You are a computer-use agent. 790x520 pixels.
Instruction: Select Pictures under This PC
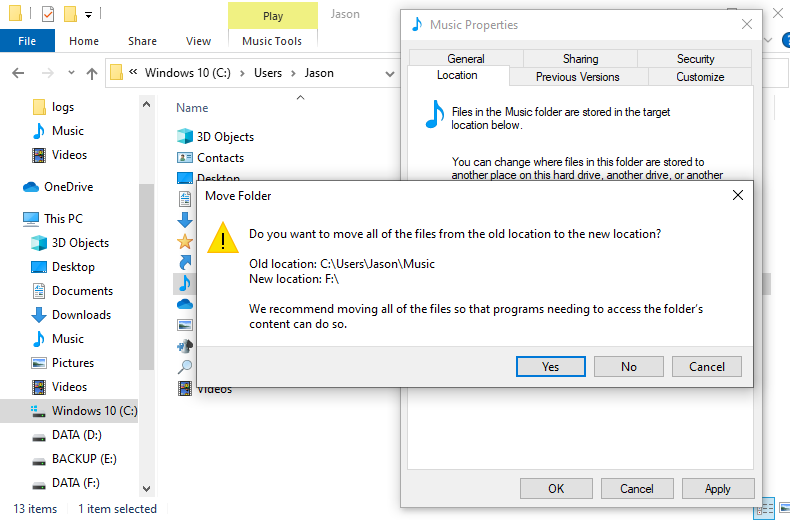[73, 363]
